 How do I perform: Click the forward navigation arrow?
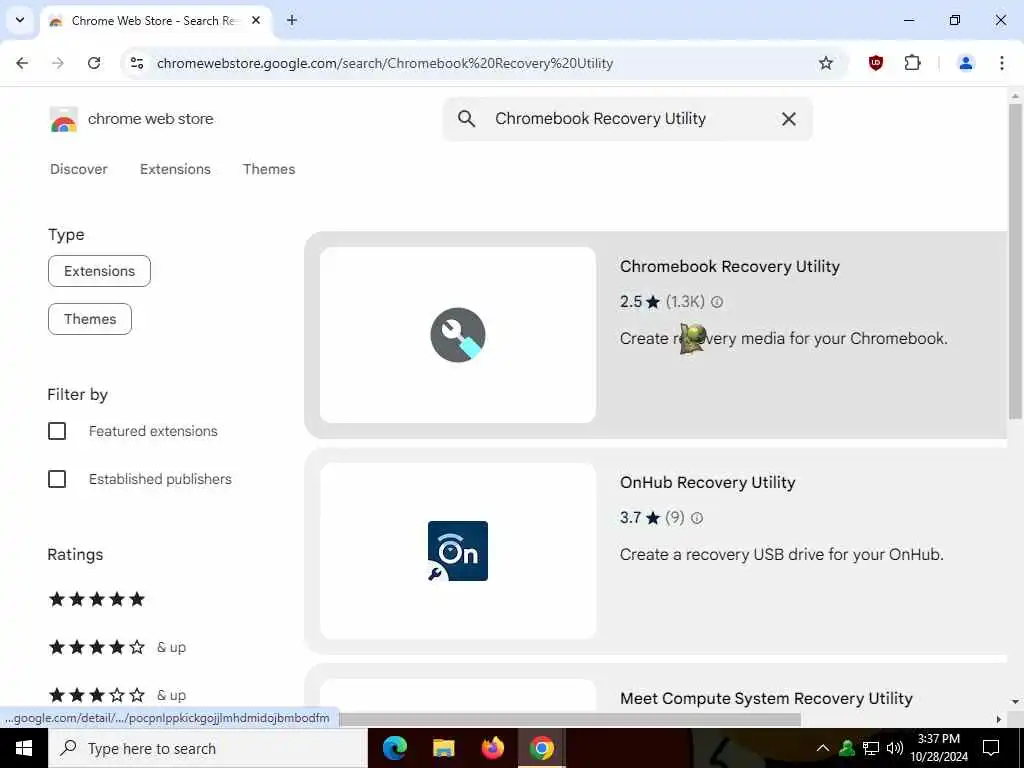58,63
